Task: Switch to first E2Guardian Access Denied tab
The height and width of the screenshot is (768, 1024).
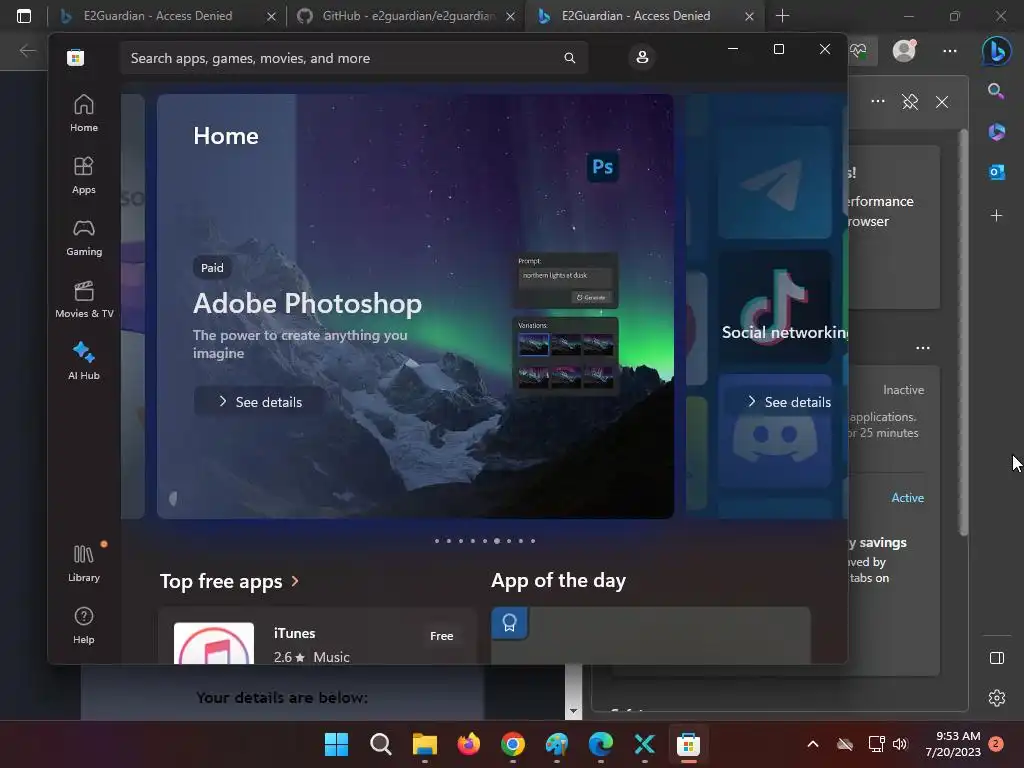Action: 157,16
